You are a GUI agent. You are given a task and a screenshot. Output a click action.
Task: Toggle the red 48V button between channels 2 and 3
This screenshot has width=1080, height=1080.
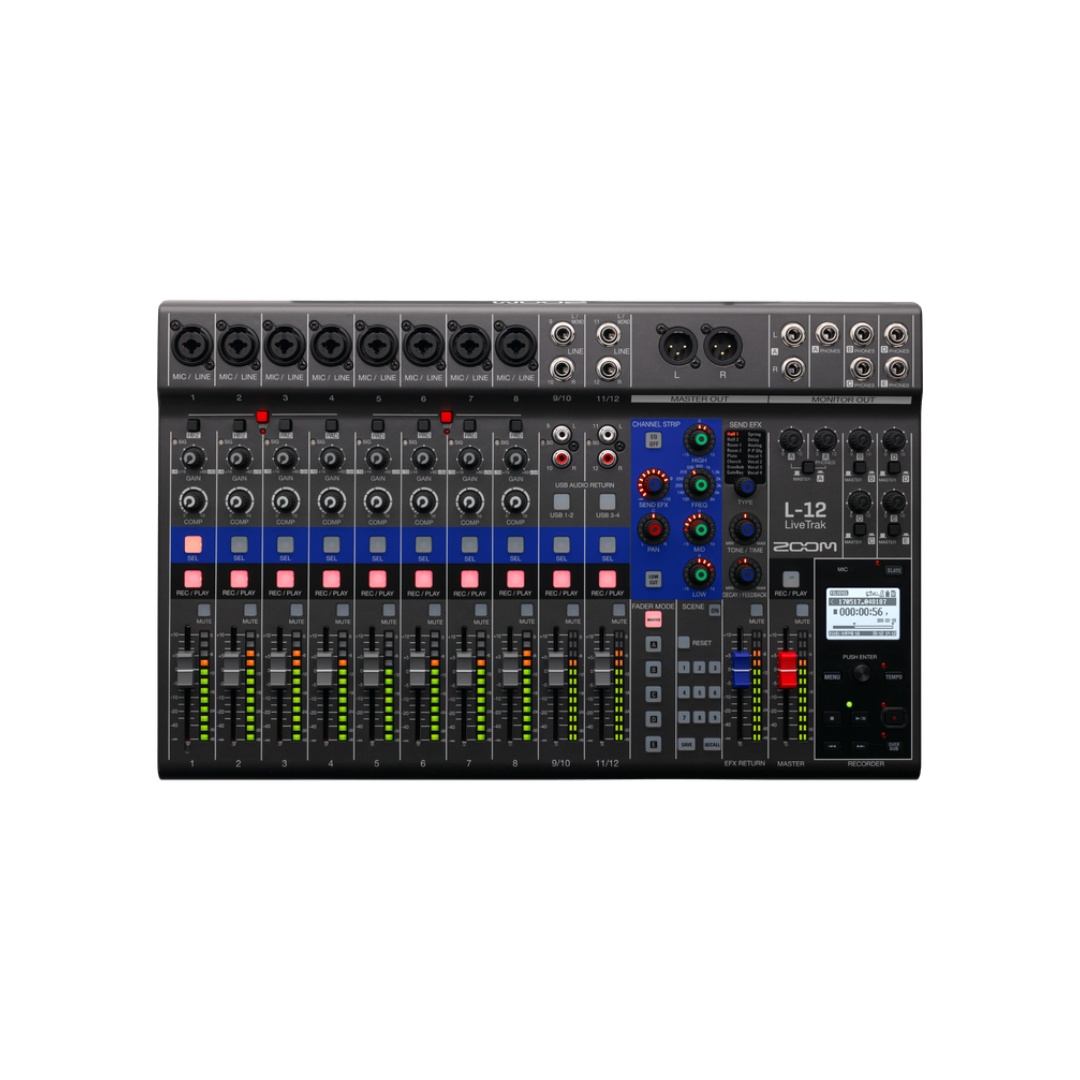262,417
